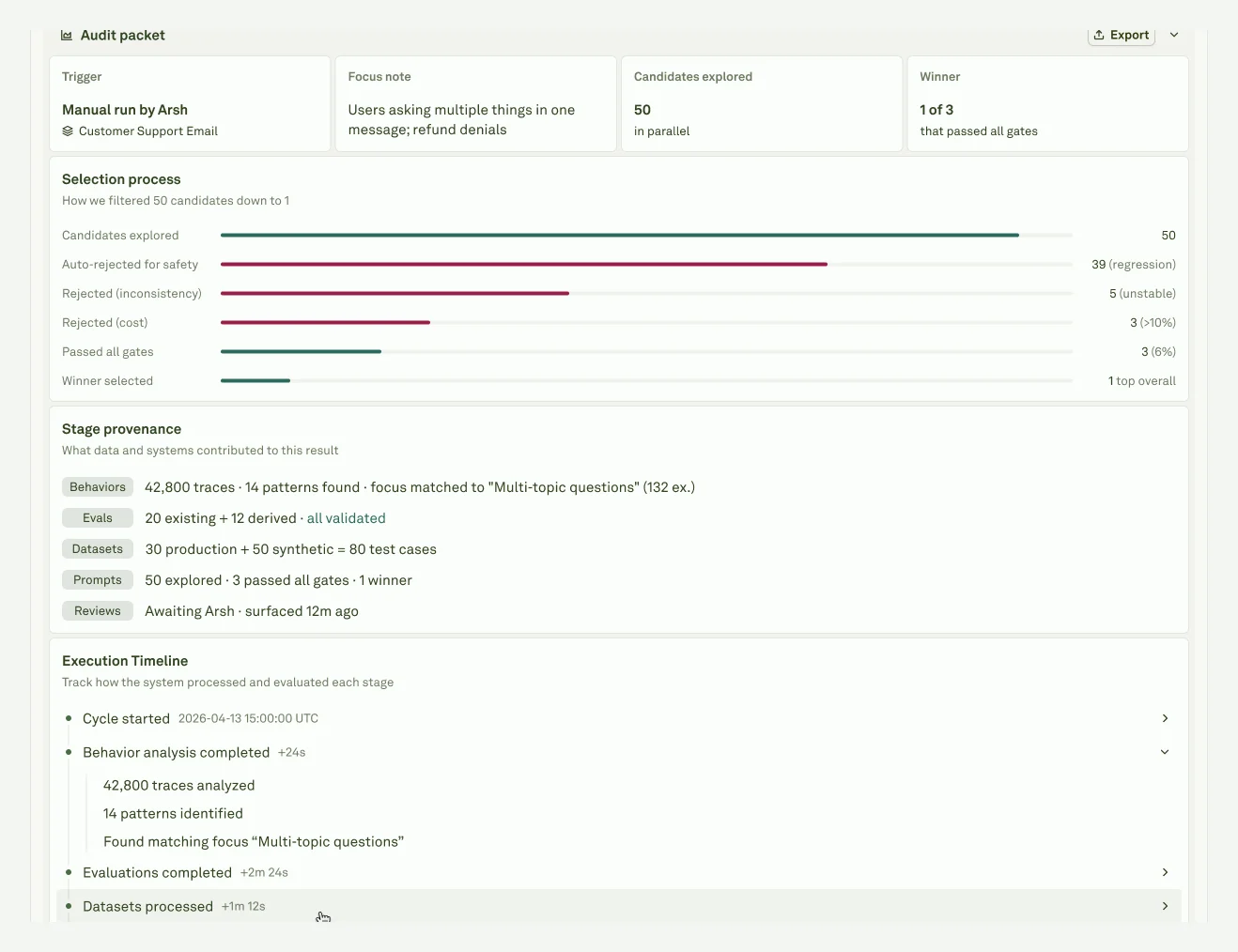Screen dimensions: 1238x952
Task: Open the 'all validated' link
Action: pyautogui.click(x=347, y=518)
